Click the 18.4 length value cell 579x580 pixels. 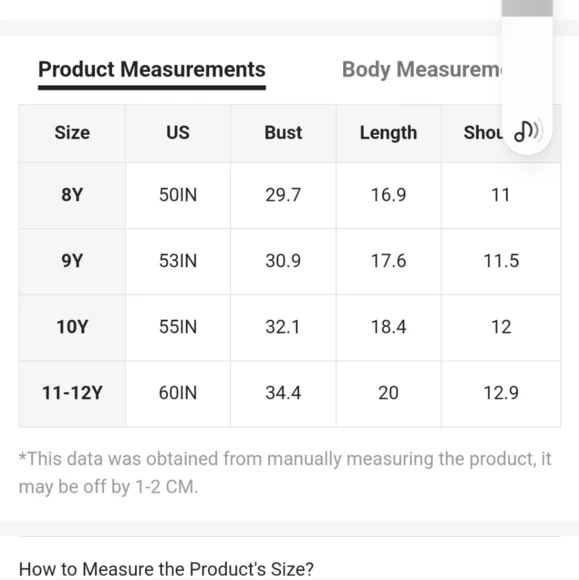click(388, 327)
